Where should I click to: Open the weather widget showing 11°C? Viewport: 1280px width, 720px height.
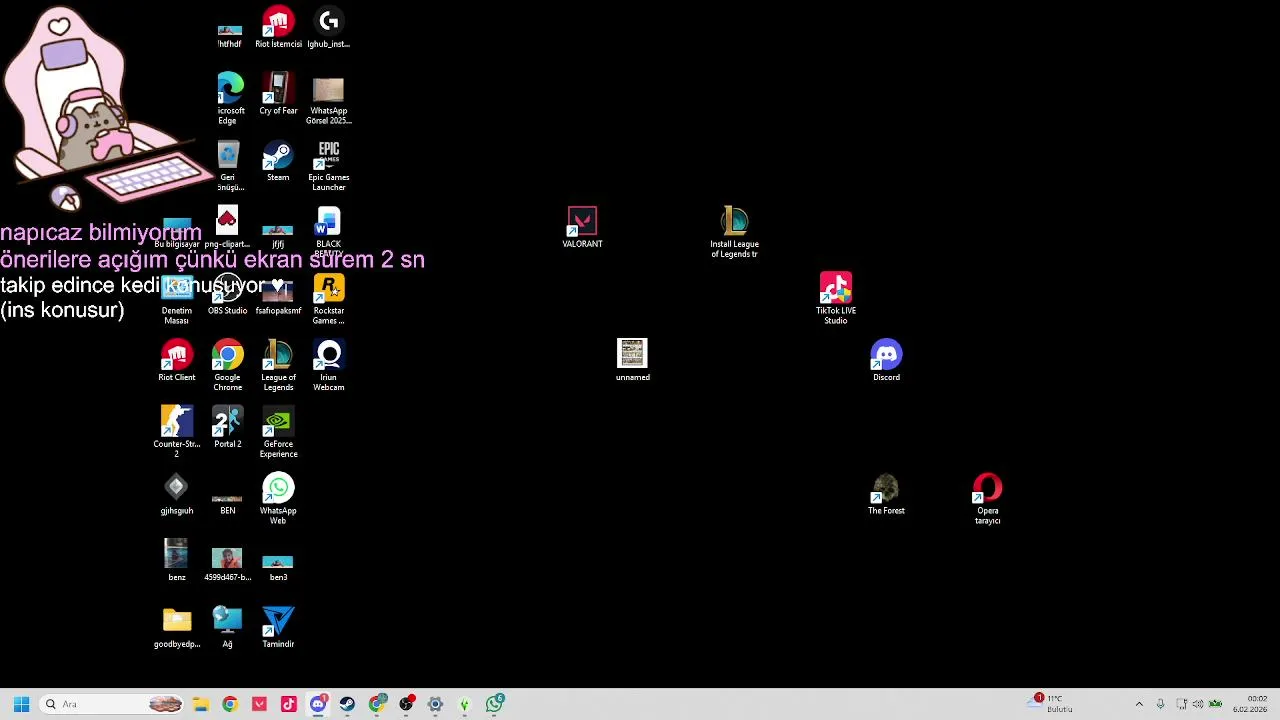pos(1051,704)
